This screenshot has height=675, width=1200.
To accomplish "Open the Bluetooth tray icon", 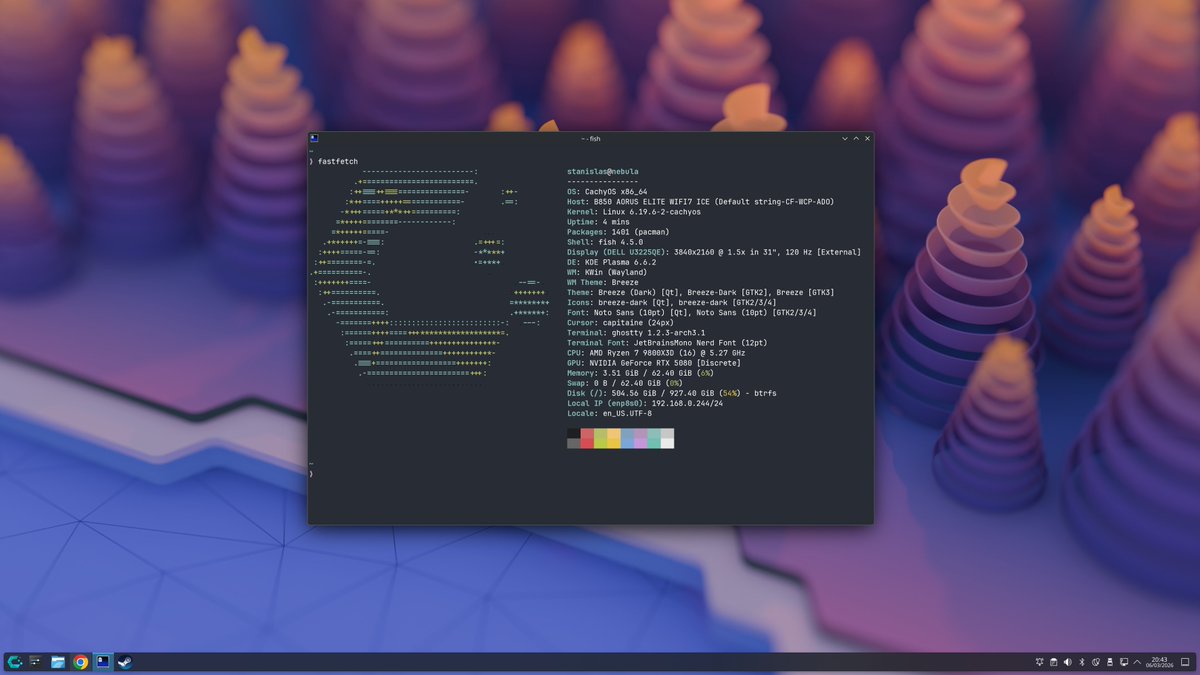I will click(x=1082, y=662).
